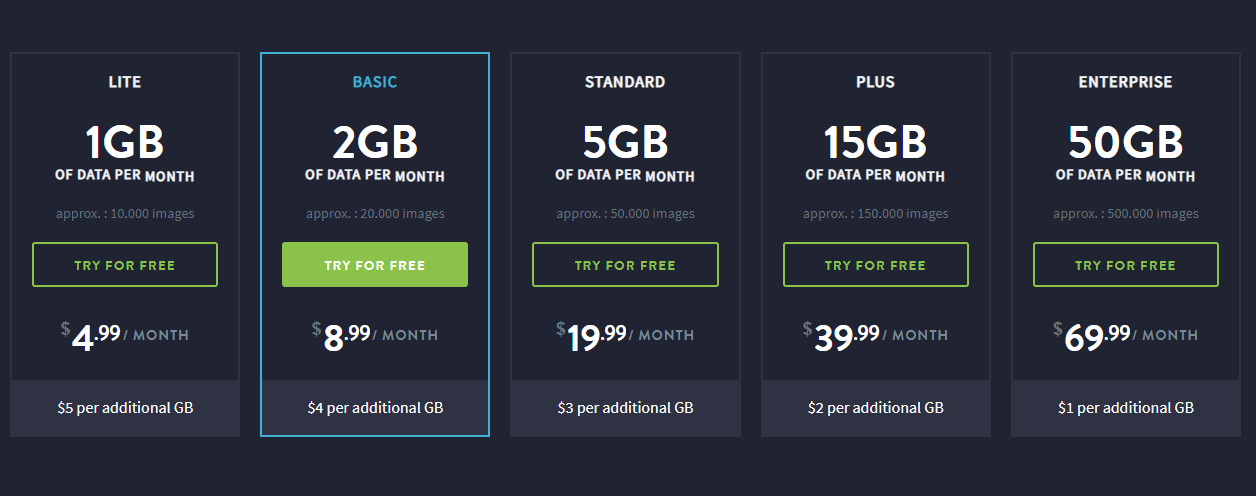Viewport: 1256px width, 496px height.
Task: Select the ENTERPRISE plan heading
Action: click(1126, 82)
